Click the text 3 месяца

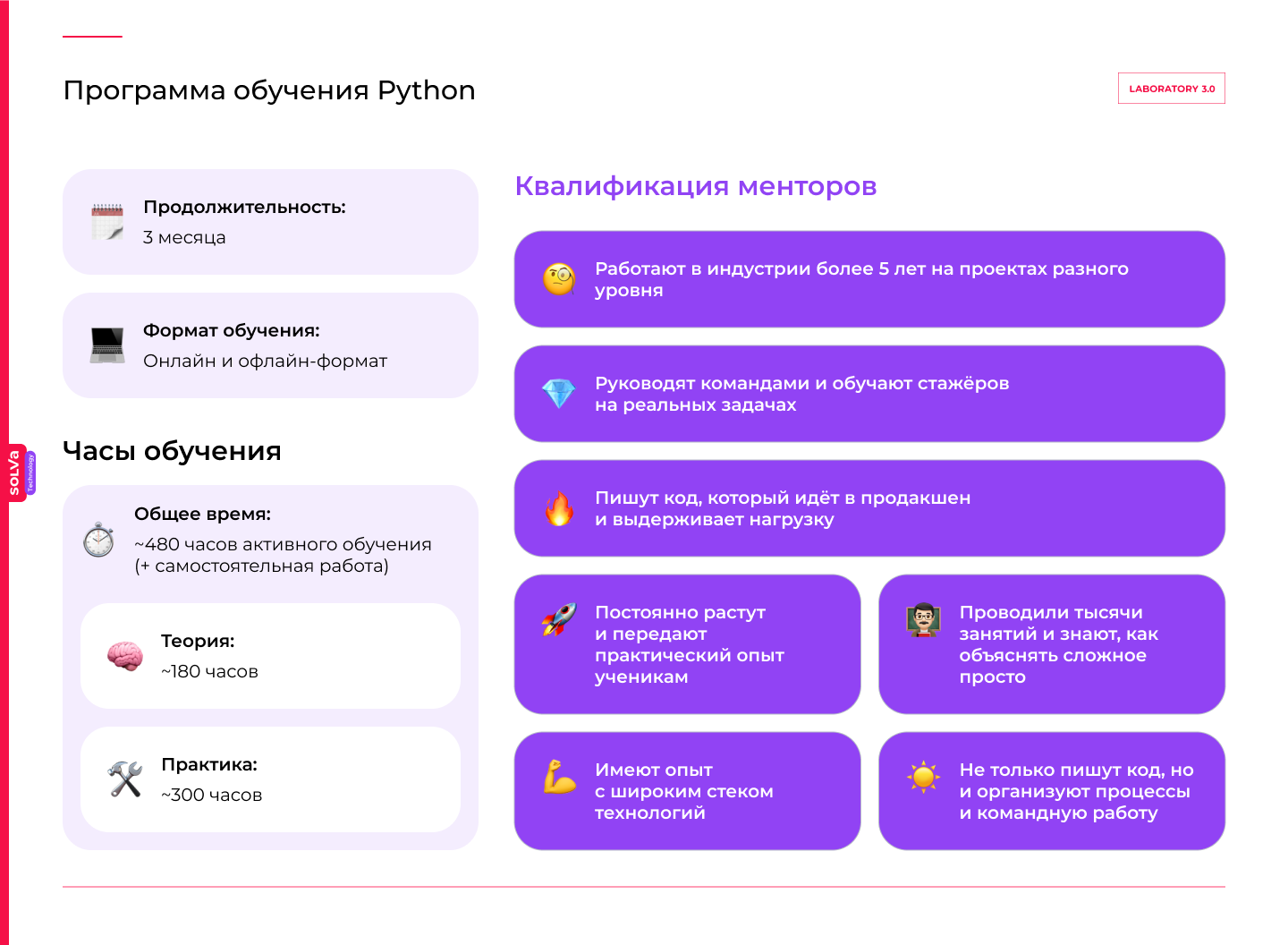(184, 238)
